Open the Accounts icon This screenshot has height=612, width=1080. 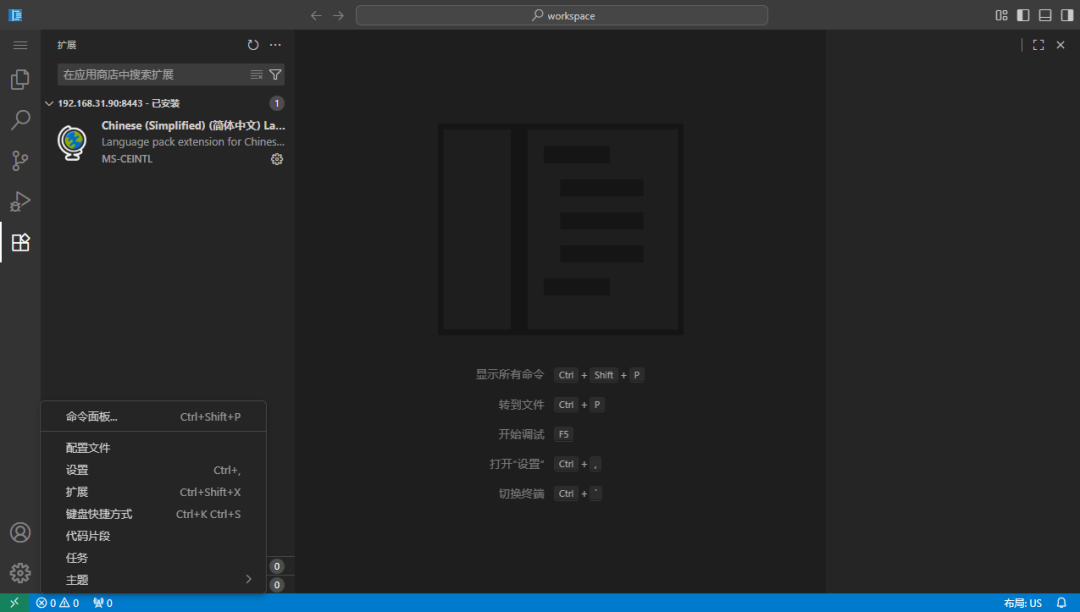coord(20,532)
